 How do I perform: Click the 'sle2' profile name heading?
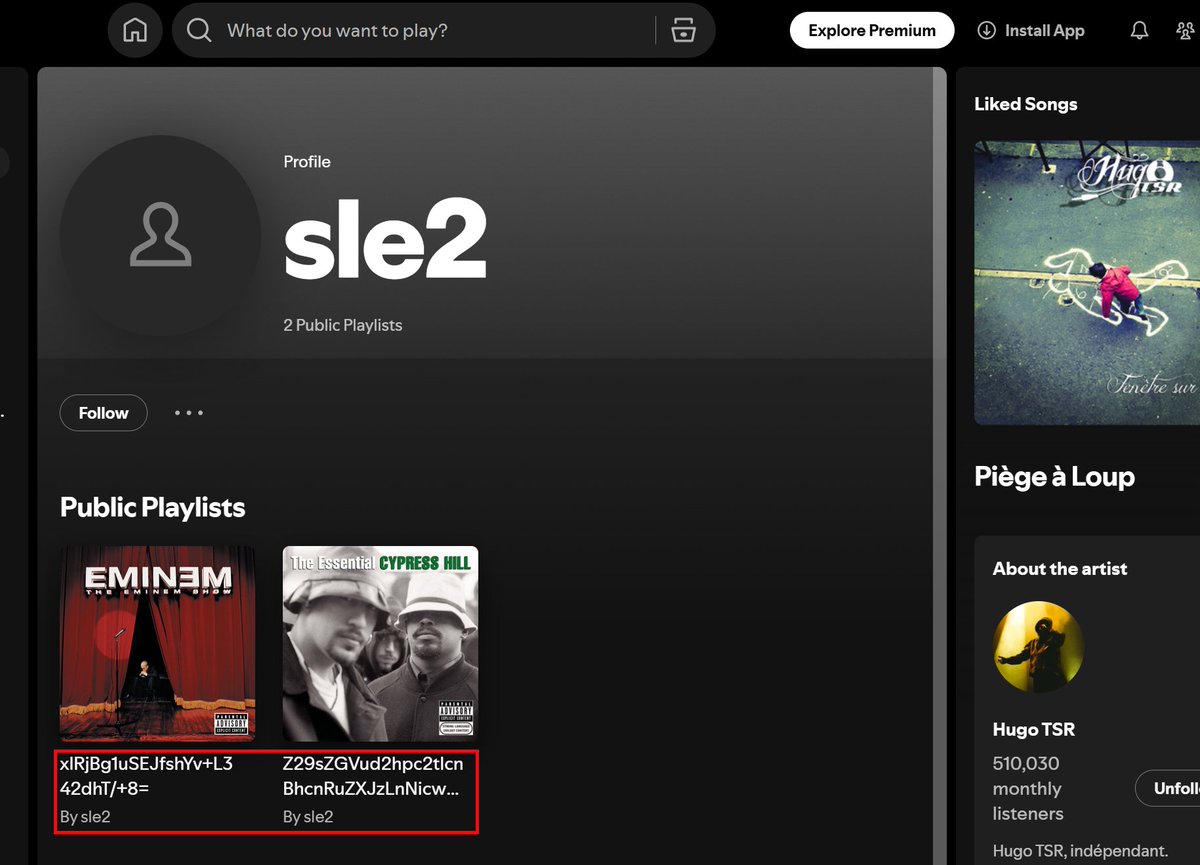(385, 239)
